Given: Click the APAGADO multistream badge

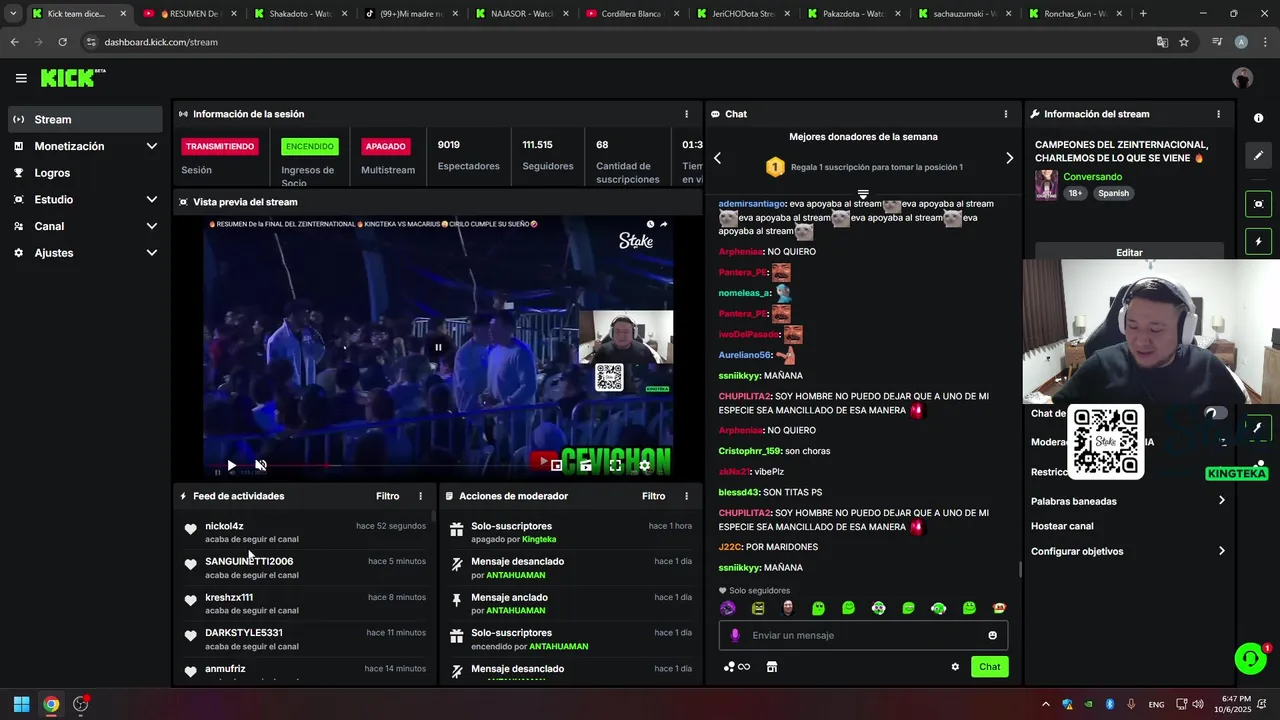Looking at the screenshot, I should (385, 146).
